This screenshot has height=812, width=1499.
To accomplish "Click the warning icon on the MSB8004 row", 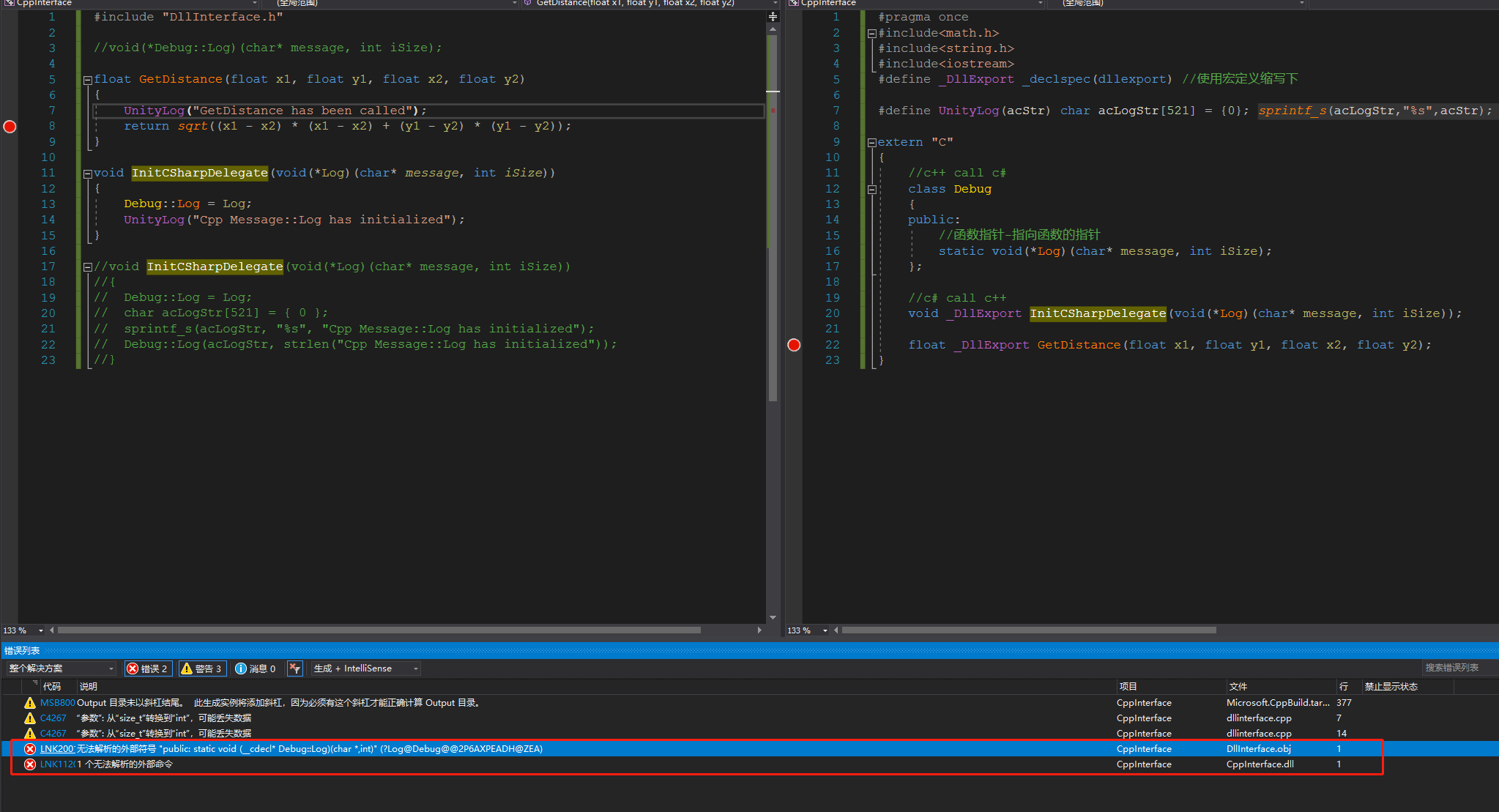I will pos(30,703).
